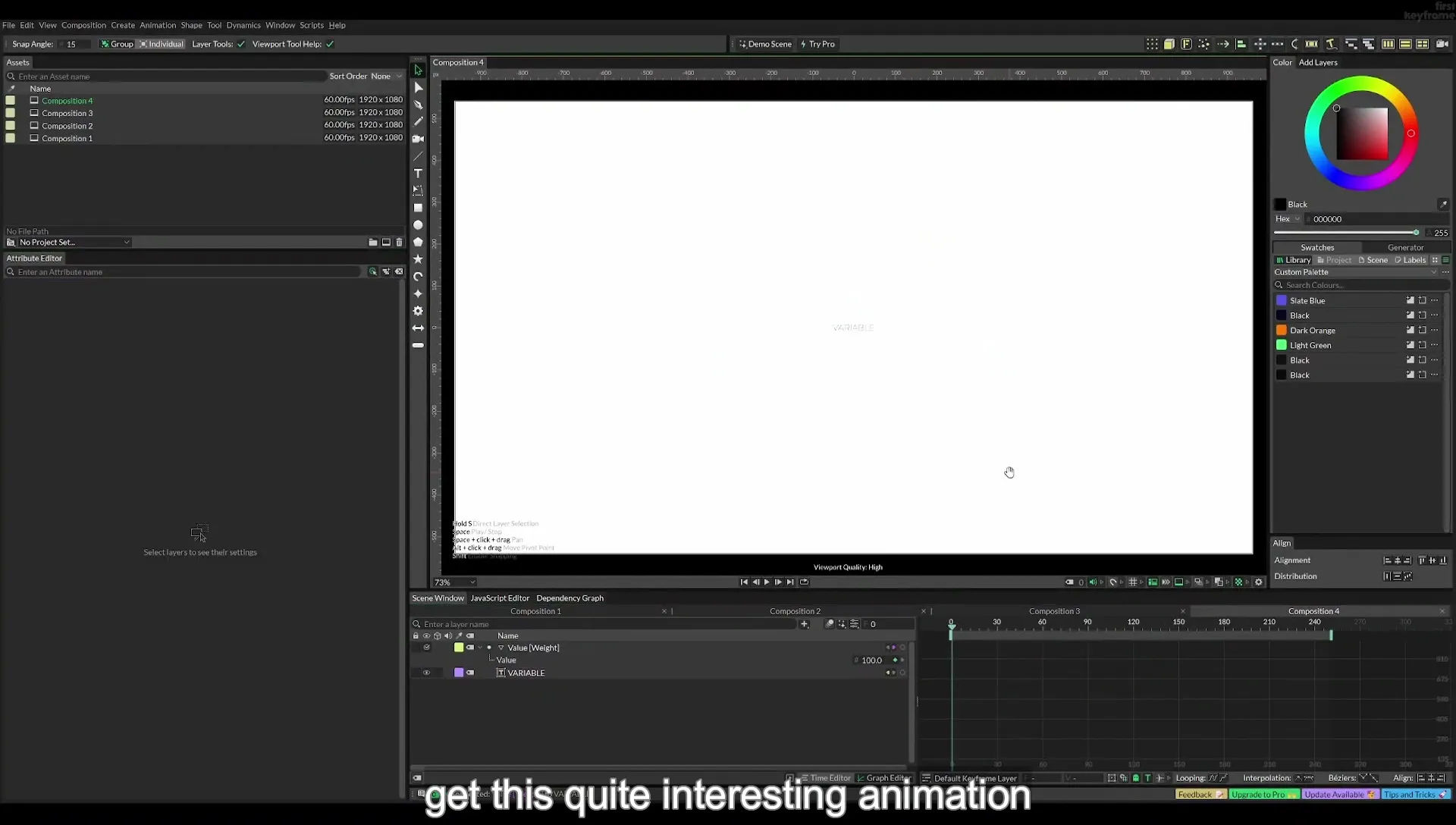
Task: Toggle the Layer Tools checkbox
Action: pos(241,44)
